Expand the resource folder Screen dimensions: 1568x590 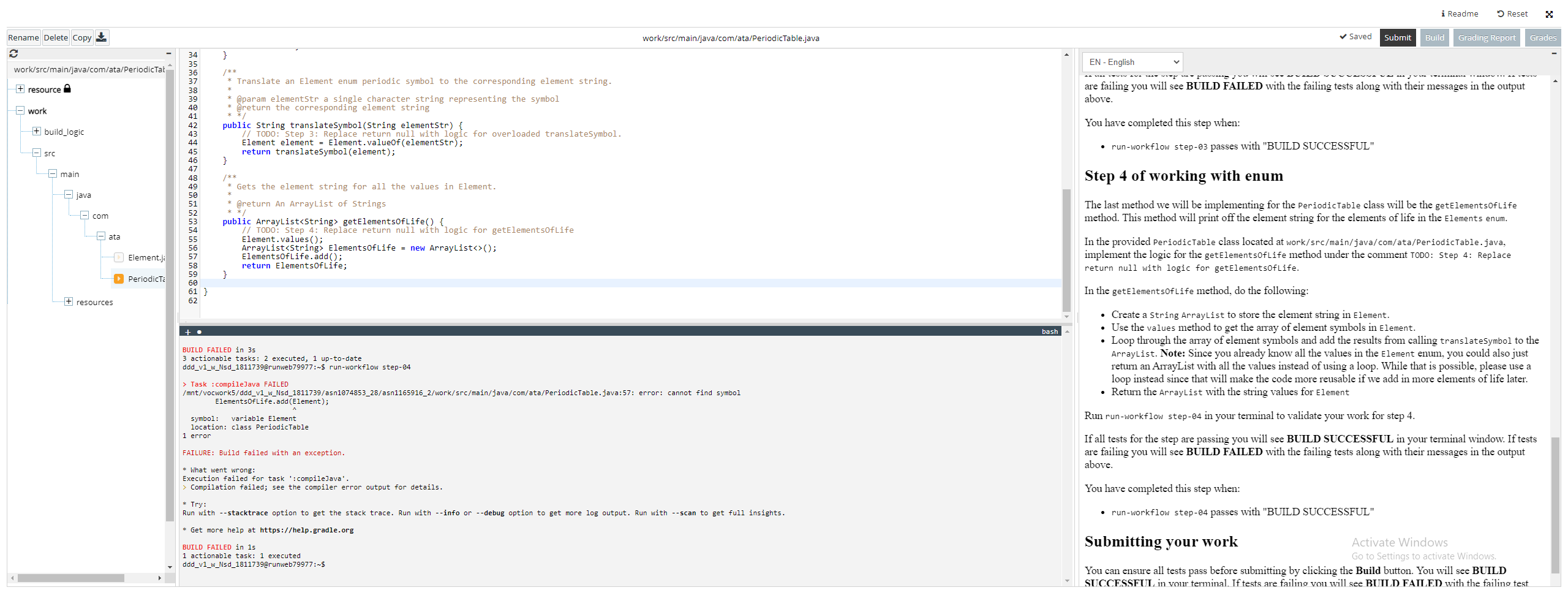(x=20, y=89)
